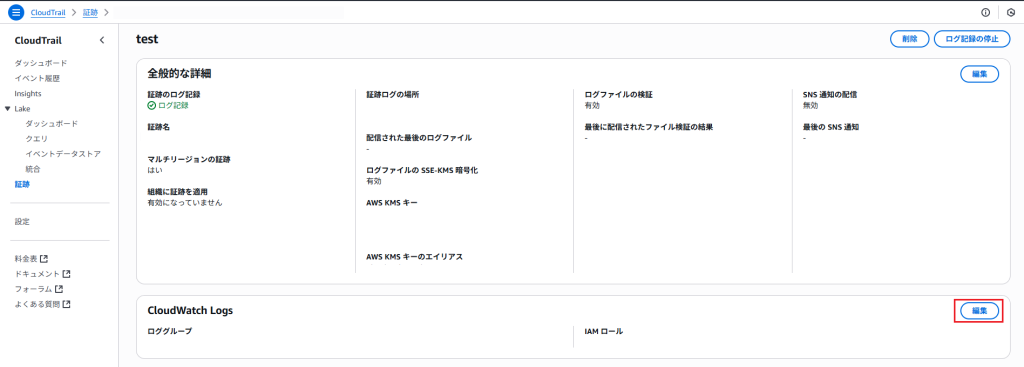Click the info icon in top bar
Image resolution: width=1024 pixels, height=367 pixels.
click(x=985, y=12)
